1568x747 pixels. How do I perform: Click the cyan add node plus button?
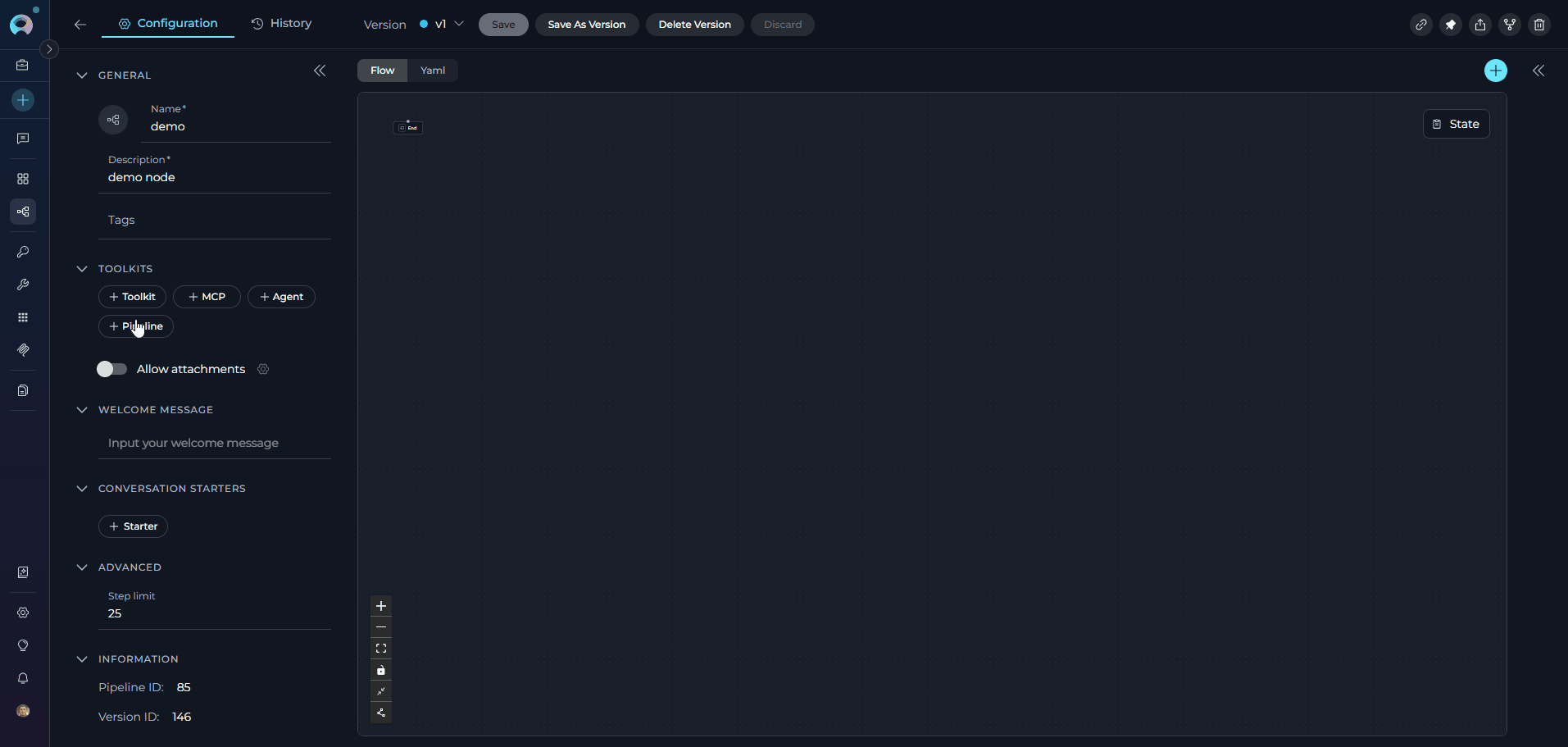pyautogui.click(x=1495, y=71)
